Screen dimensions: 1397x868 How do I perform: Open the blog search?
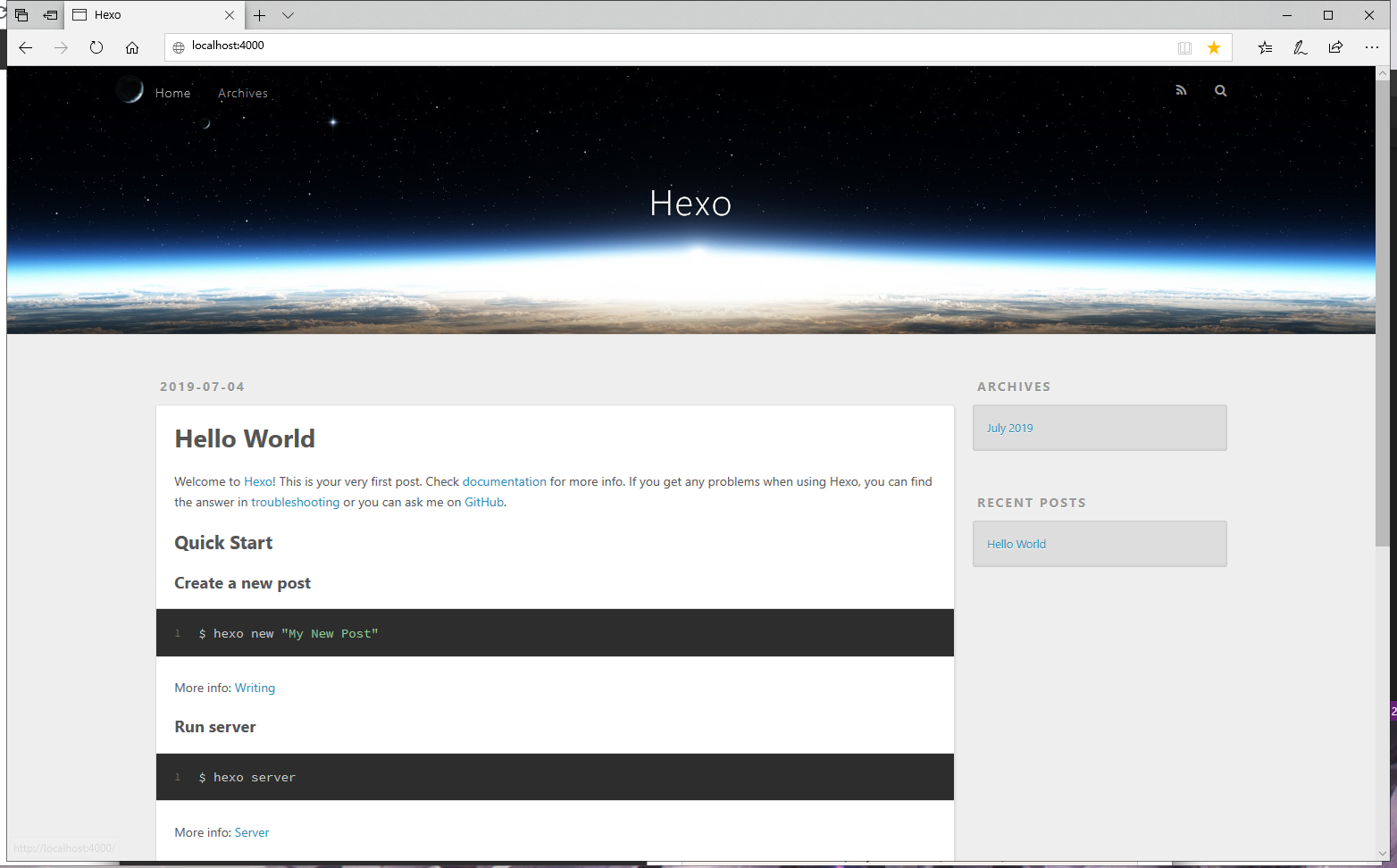click(x=1220, y=90)
